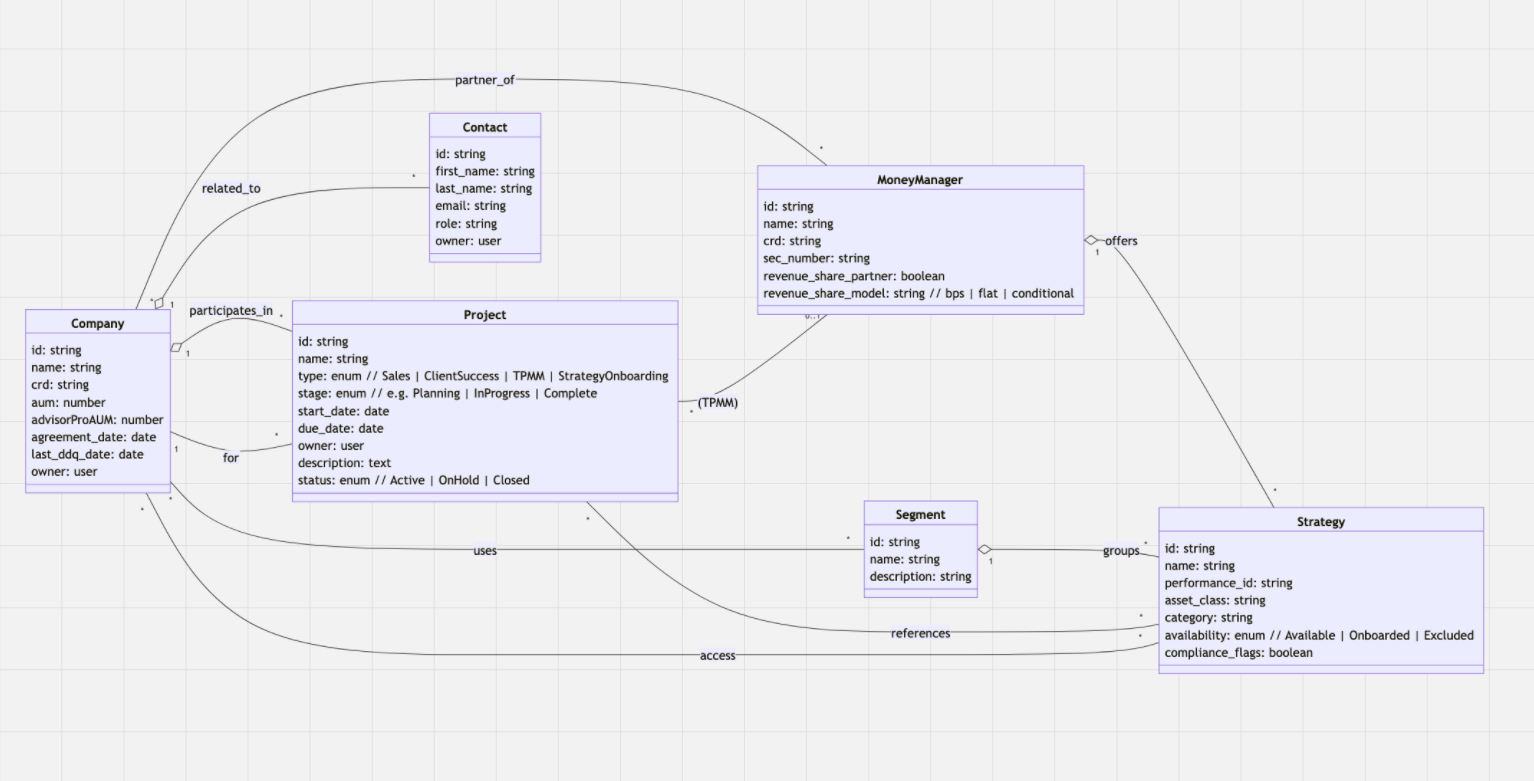Click the partner_of relationship label
Screen dimensions: 1534x781
[x=485, y=80]
